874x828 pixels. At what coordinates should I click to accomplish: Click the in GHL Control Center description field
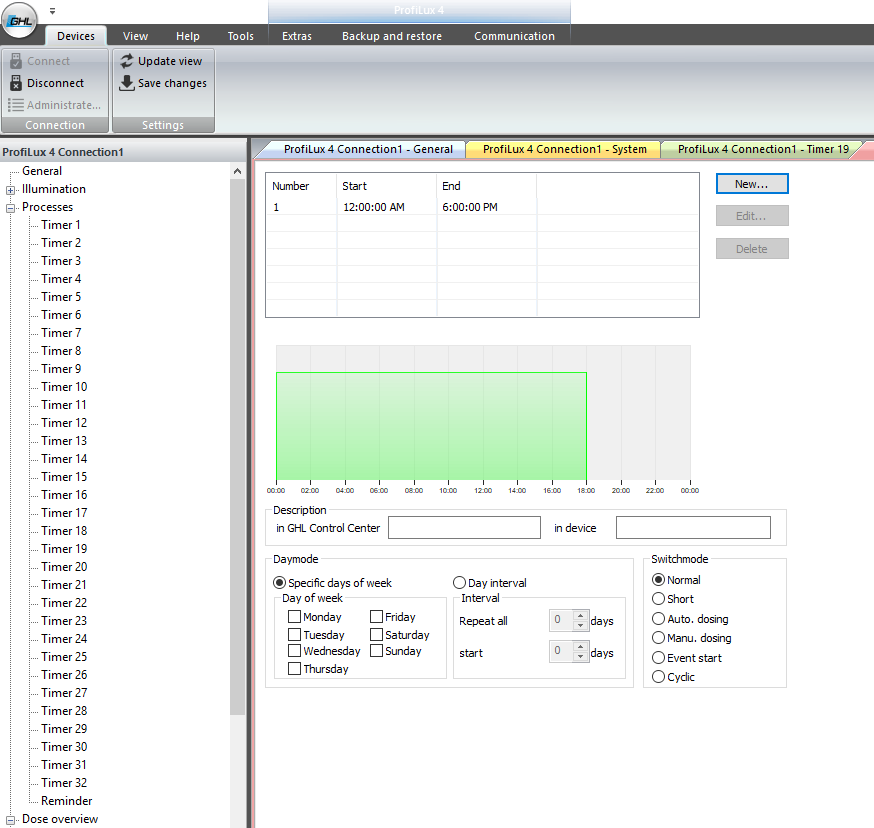coord(464,527)
